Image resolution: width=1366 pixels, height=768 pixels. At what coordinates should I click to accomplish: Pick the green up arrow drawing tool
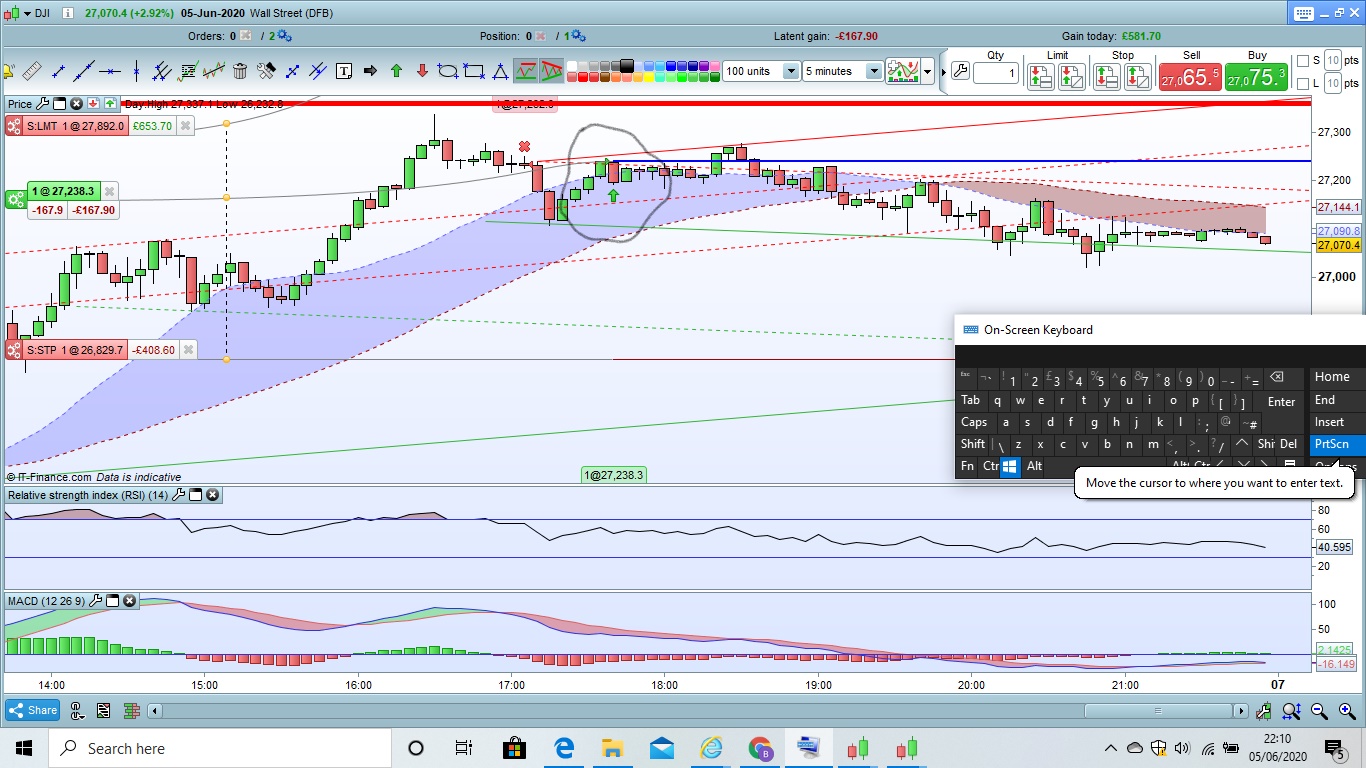click(396, 71)
